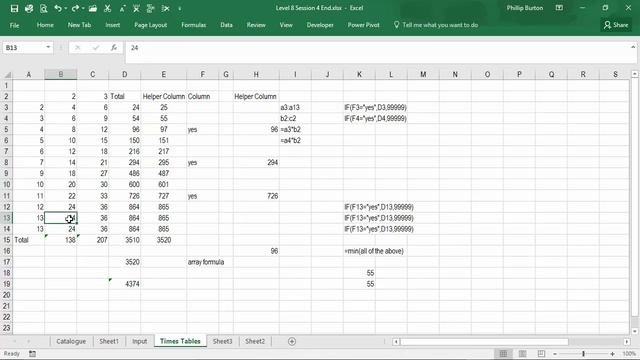
Task: Open the View ribbon tab
Action: (286, 25)
